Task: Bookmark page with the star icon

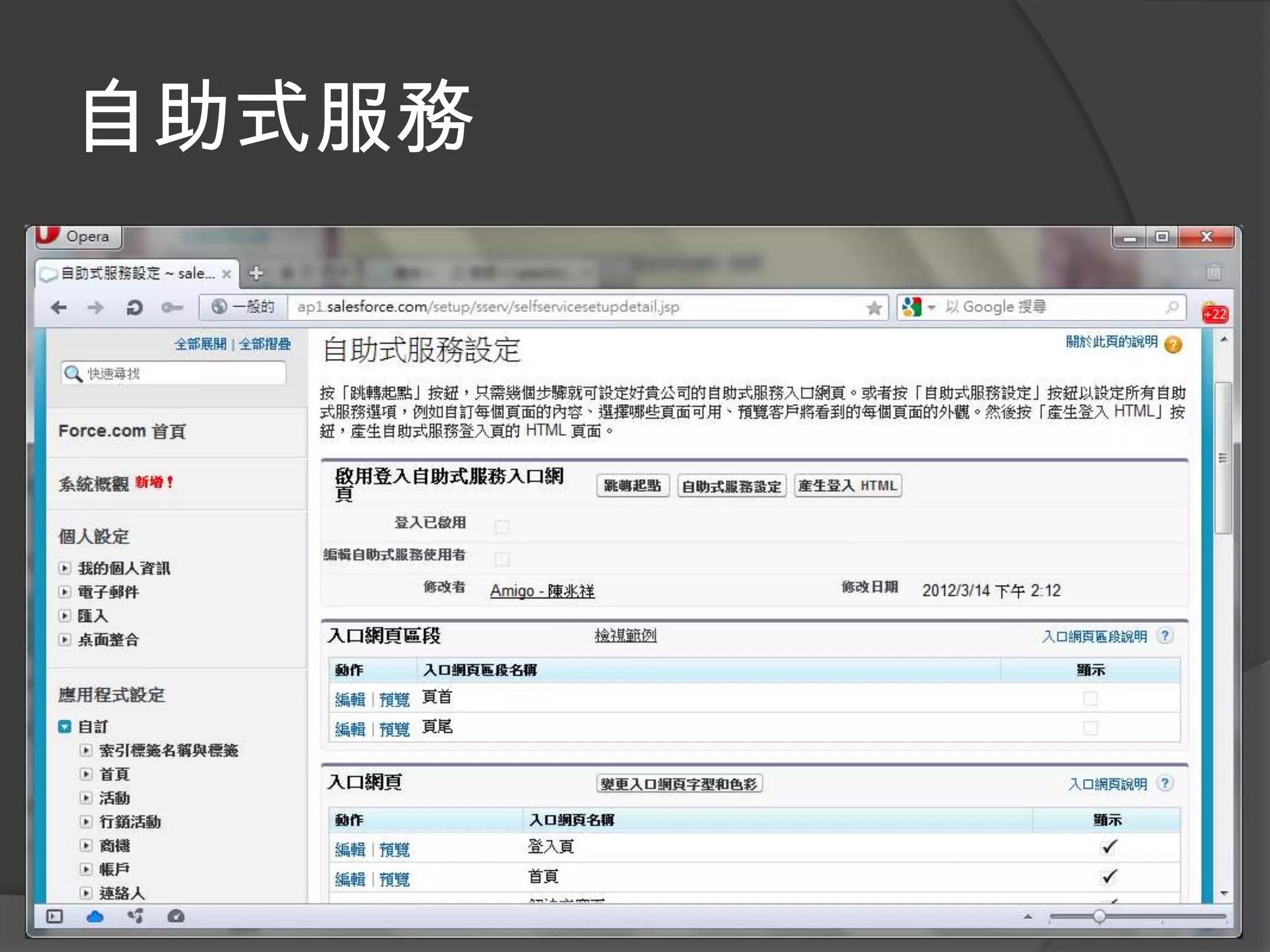Action: coord(874,307)
